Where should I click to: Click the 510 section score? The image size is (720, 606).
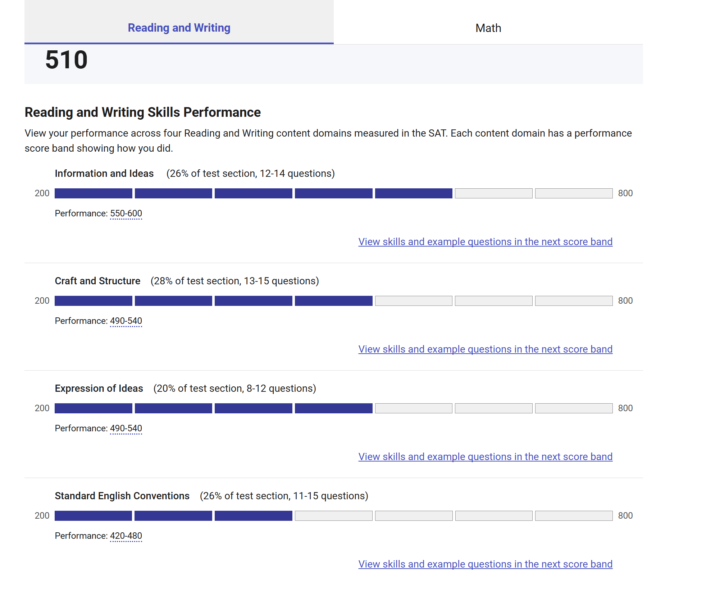point(67,60)
